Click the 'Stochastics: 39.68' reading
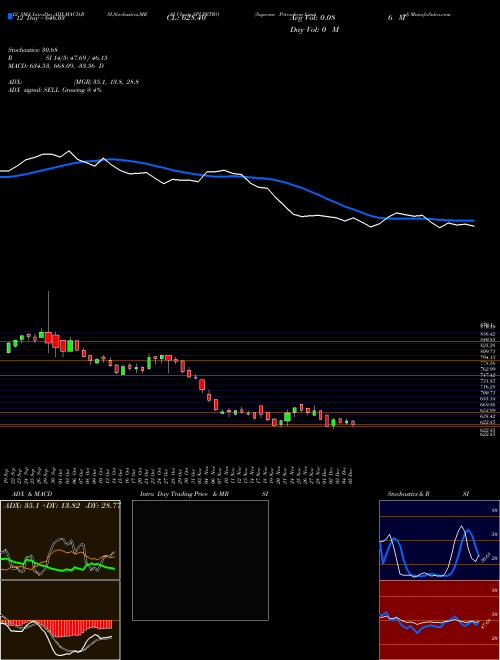Viewport: 500px width, 660px height. tap(32, 50)
